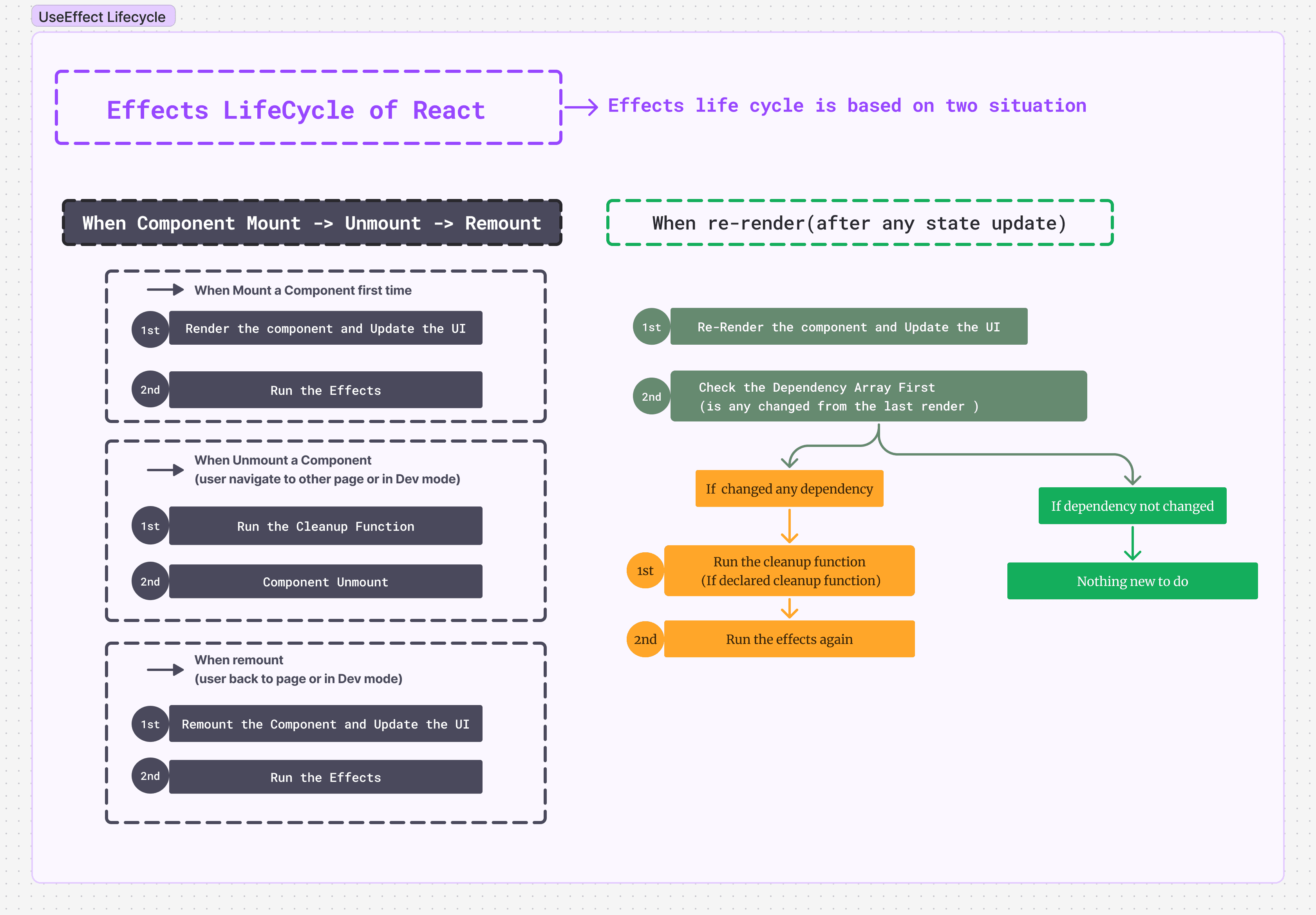Select the 'Nothing new to do' box
The width and height of the screenshot is (1316, 915).
coord(1133,581)
